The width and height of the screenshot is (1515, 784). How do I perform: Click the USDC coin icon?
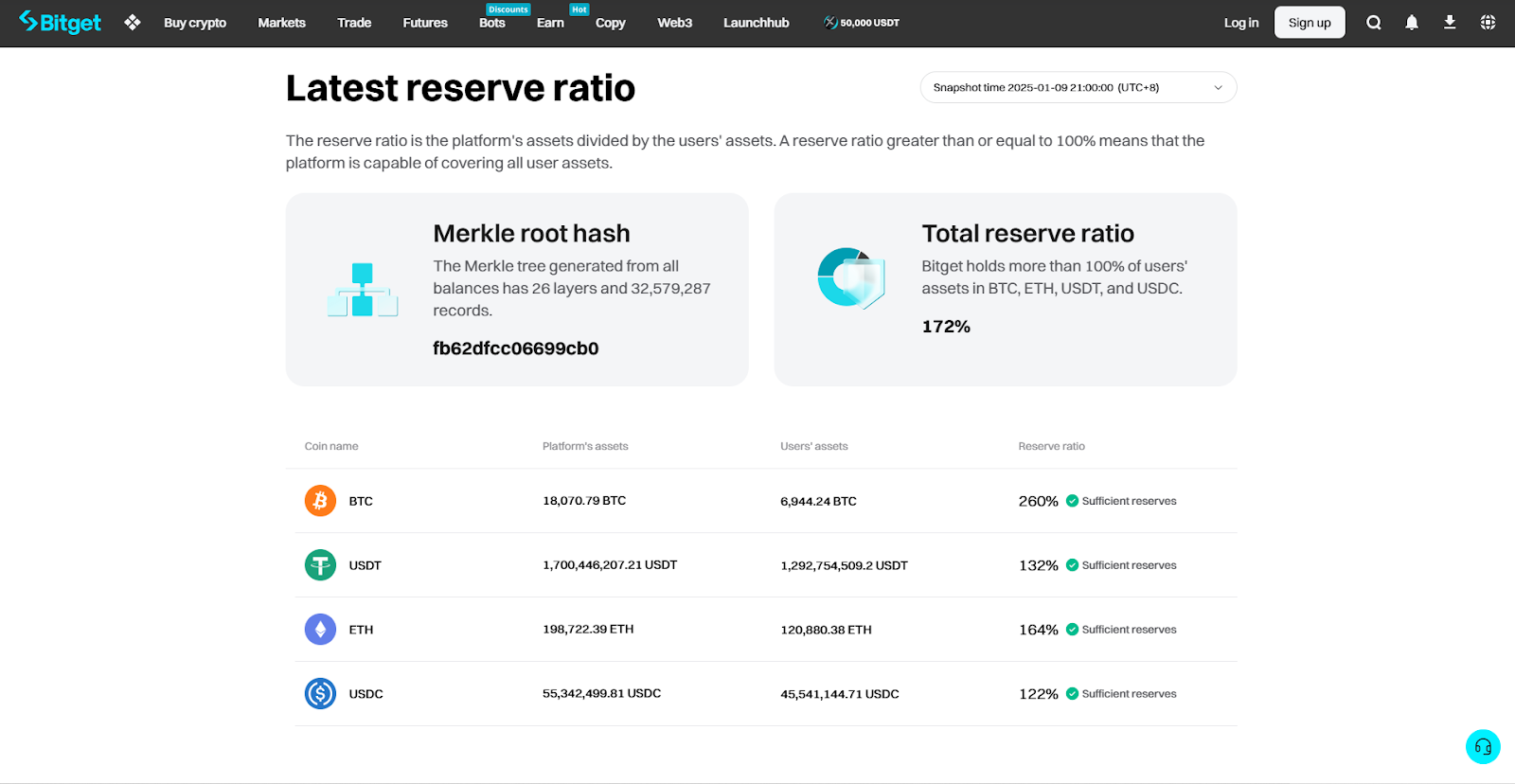[x=320, y=694]
